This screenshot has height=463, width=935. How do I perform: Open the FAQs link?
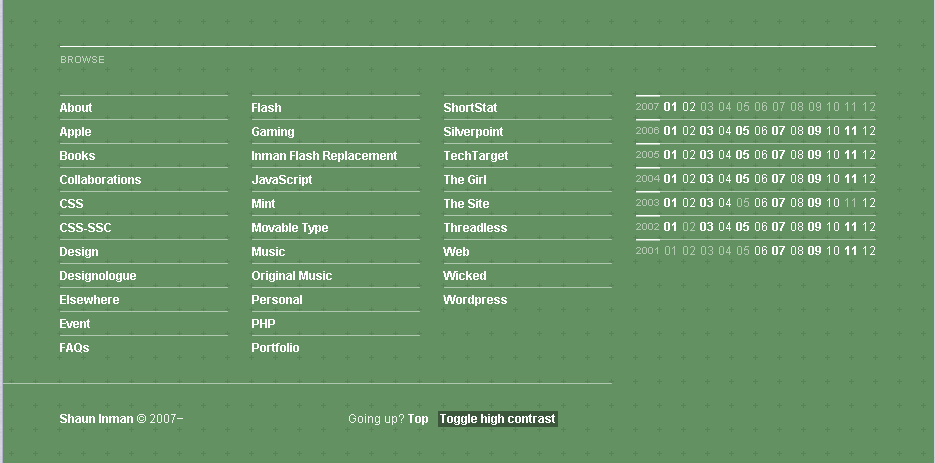point(75,348)
